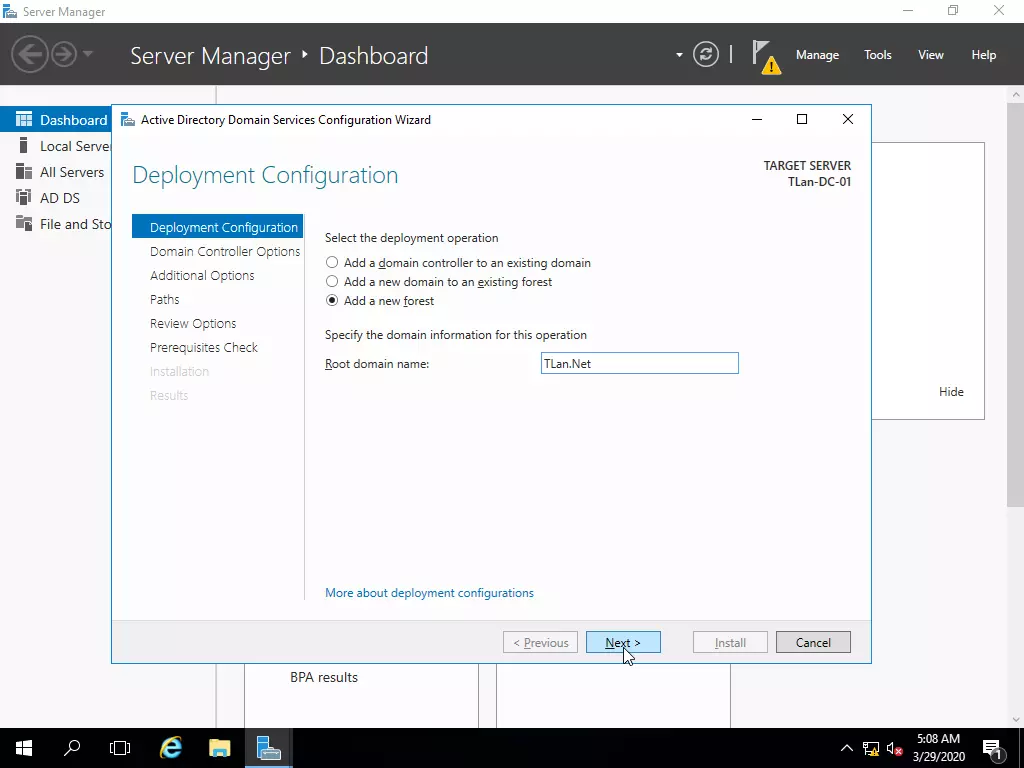Open Windows search from the taskbar
The width and height of the screenshot is (1024, 768).
coord(72,748)
